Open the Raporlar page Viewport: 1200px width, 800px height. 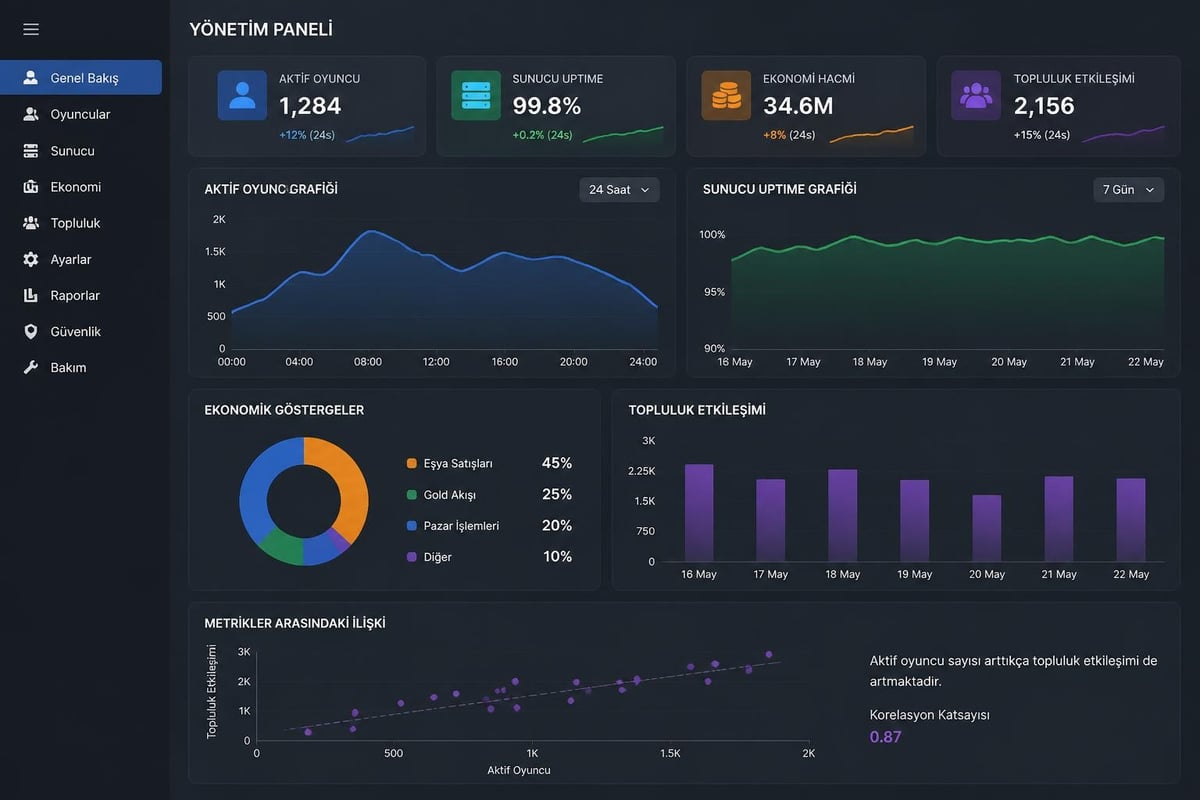[81, 295]
